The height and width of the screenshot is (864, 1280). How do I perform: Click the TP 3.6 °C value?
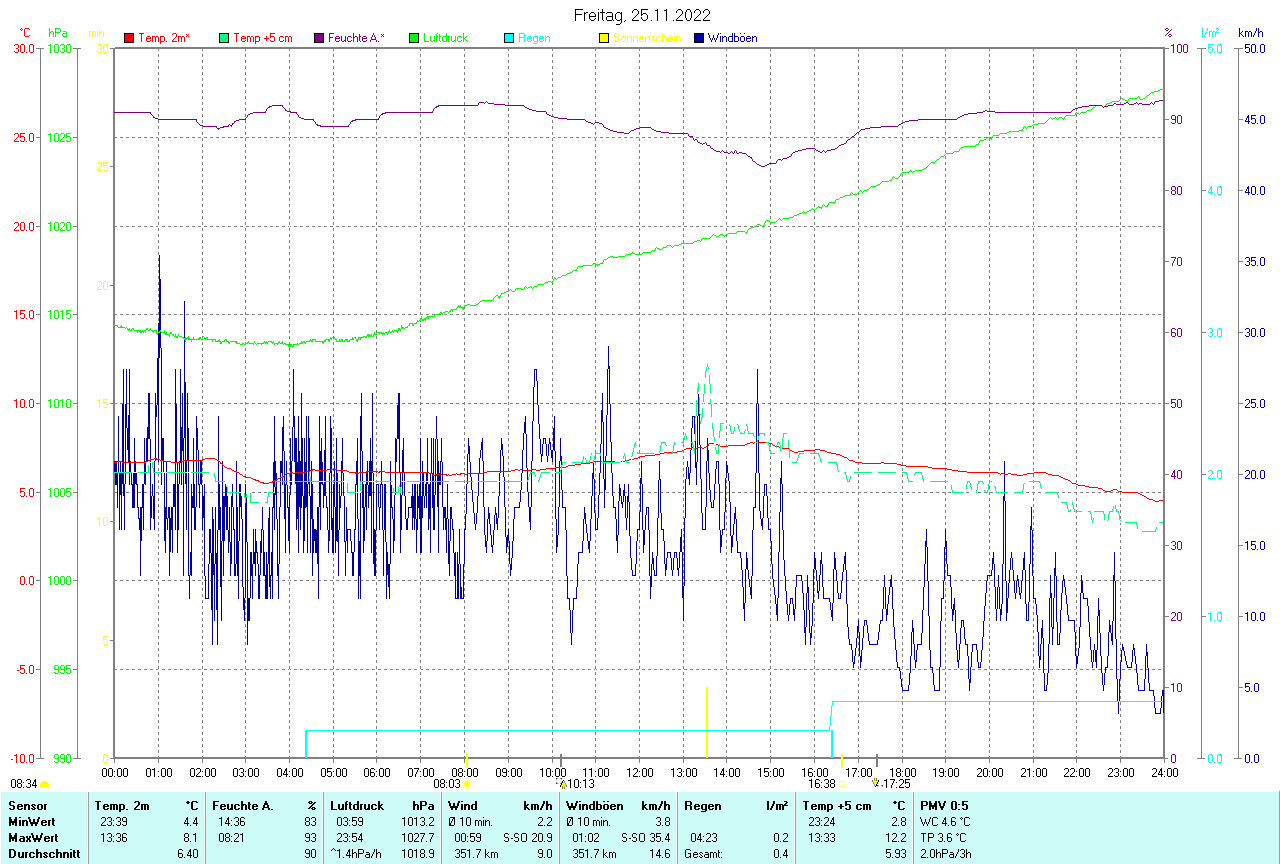[944, 838]
